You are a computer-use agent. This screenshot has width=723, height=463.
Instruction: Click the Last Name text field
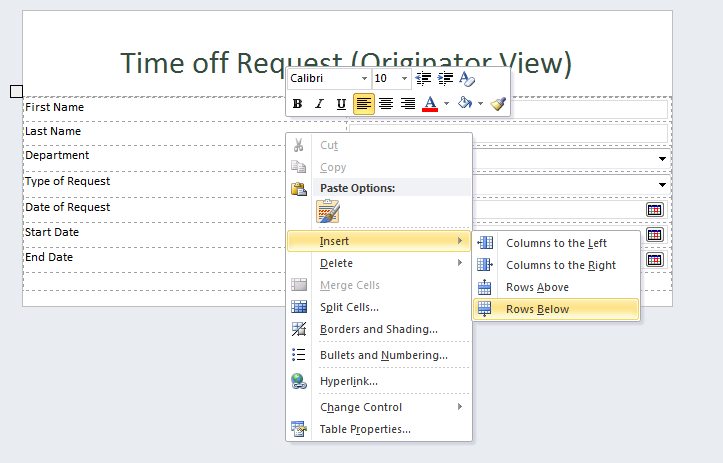(509, 133)
